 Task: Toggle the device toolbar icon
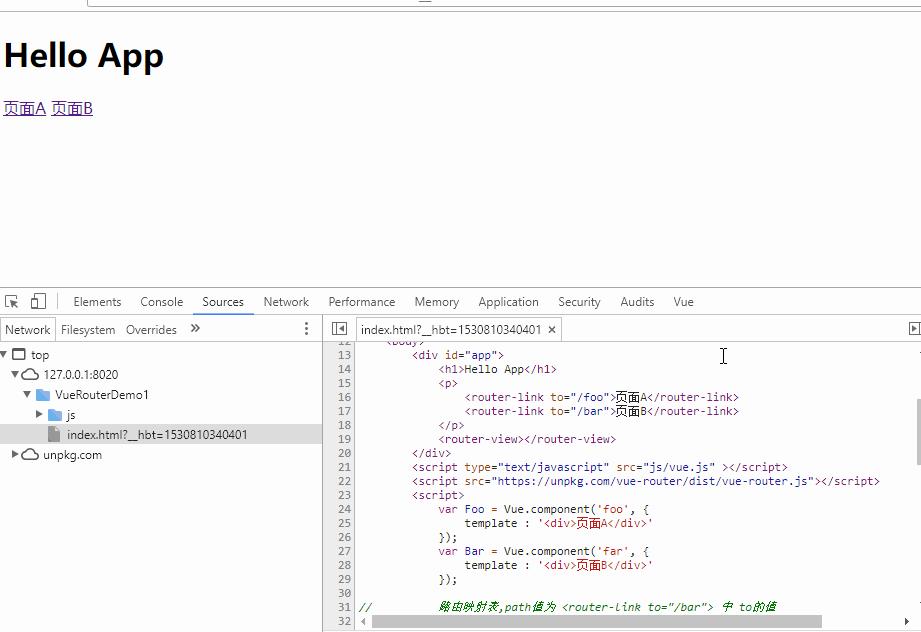[38, 302]
